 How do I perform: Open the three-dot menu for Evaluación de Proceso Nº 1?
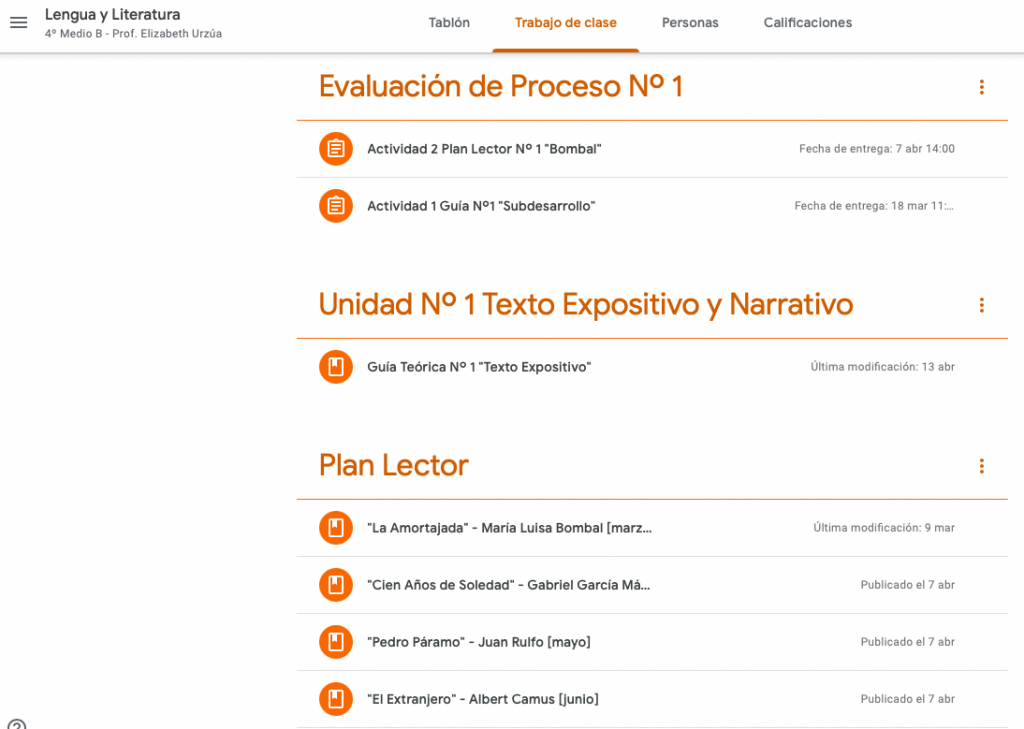coord(981,87)
